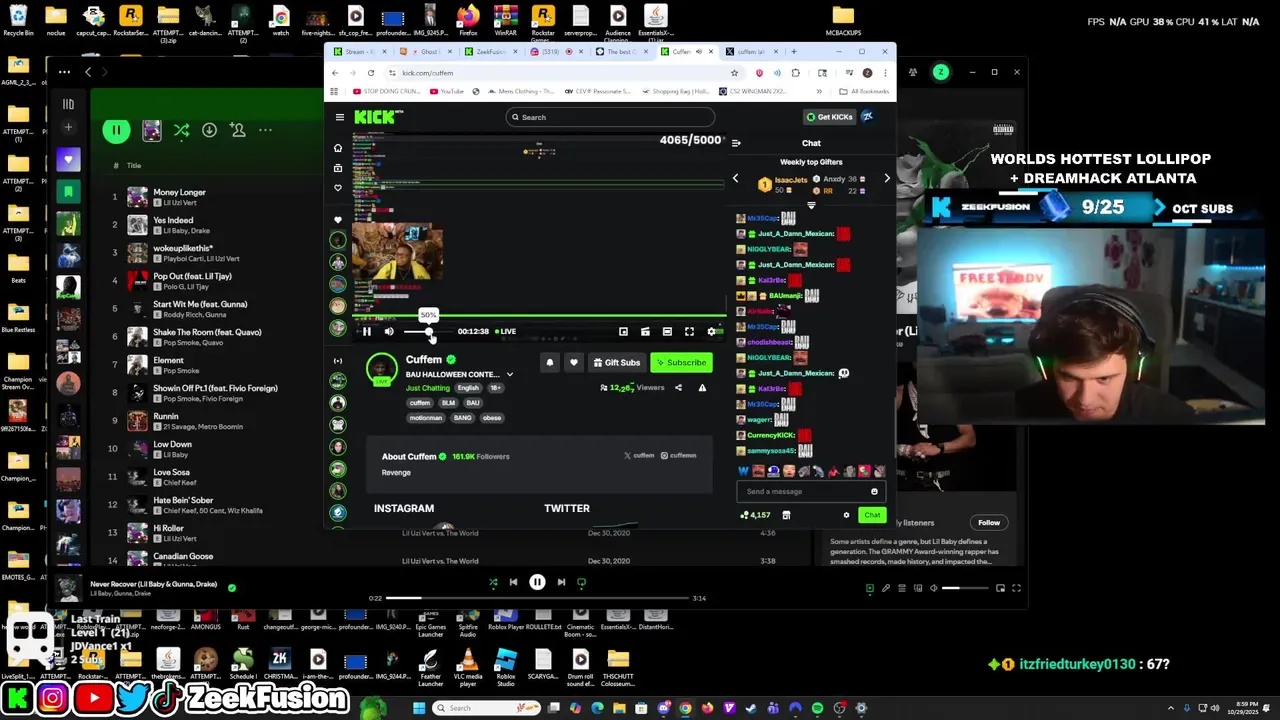Open Chrome extensions puzzle icon

(x=795, y=73)
